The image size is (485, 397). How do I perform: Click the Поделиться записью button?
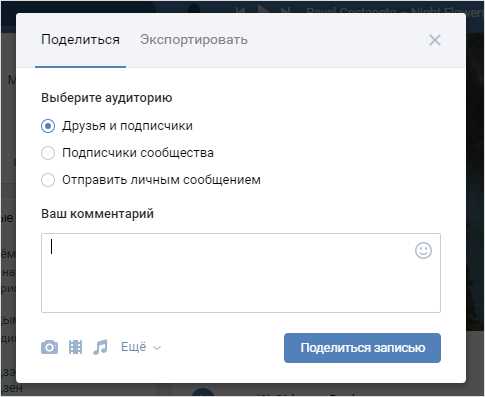[x=362, y=348]
